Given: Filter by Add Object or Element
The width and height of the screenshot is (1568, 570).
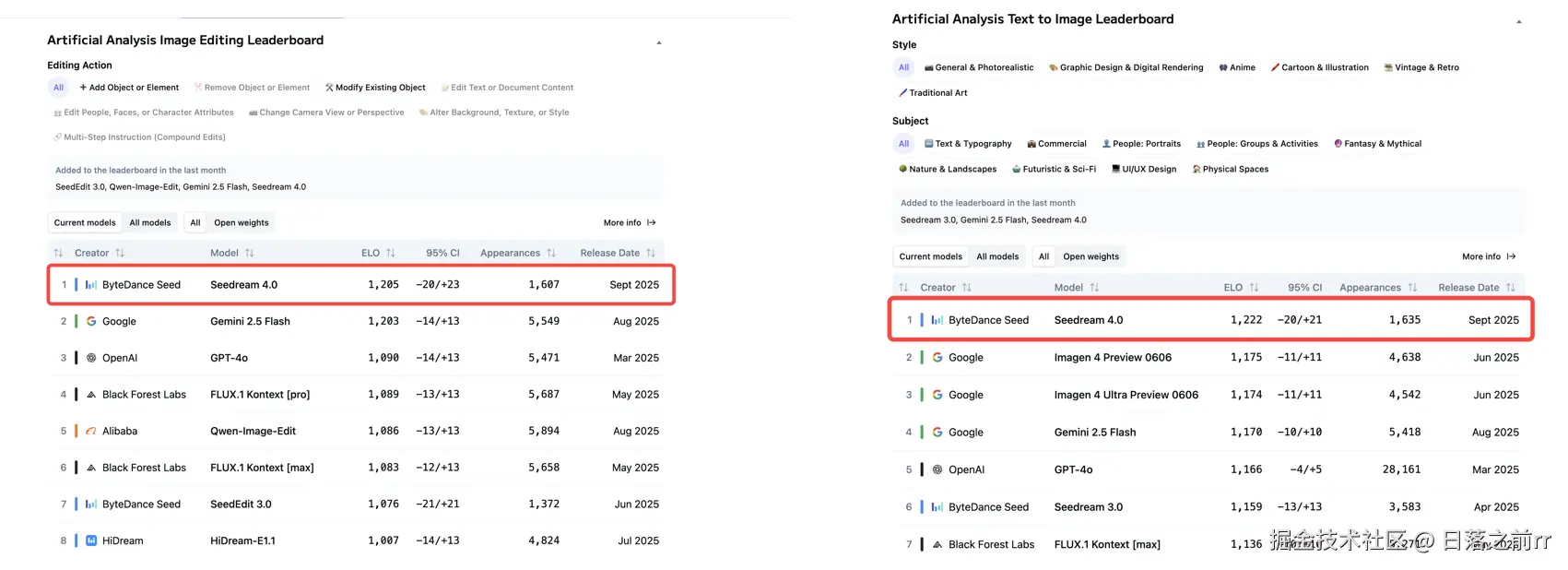Looking at the screenshot, I should click(129, 88).
